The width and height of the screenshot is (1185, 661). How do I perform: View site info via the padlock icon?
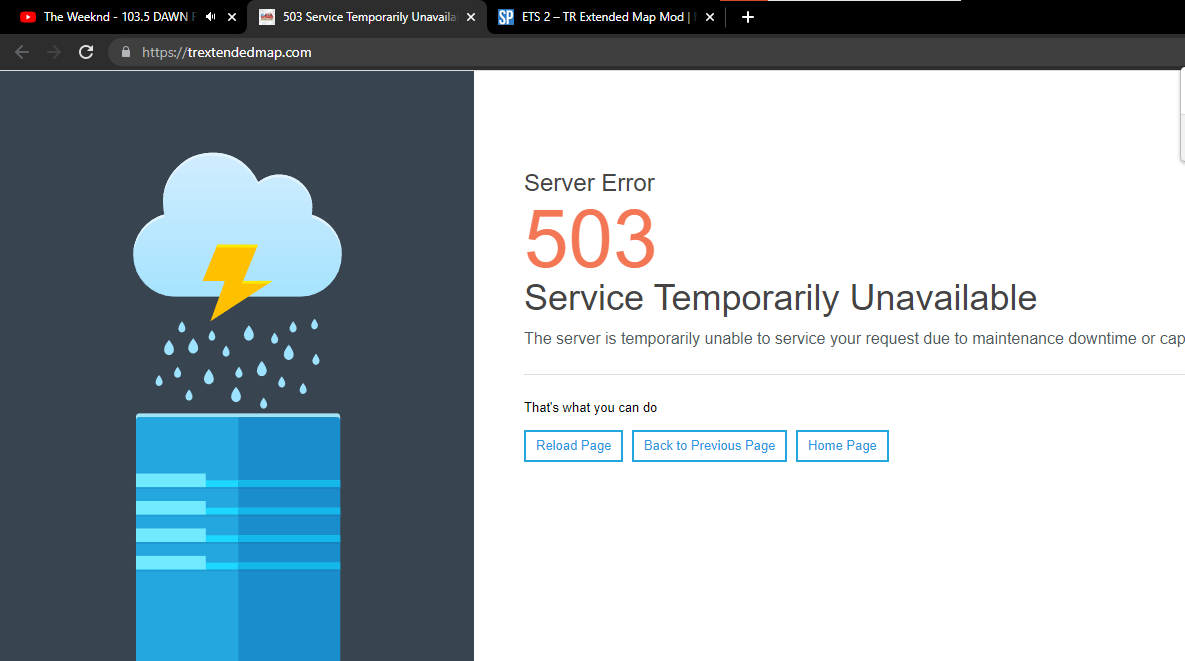click(126, 52)
